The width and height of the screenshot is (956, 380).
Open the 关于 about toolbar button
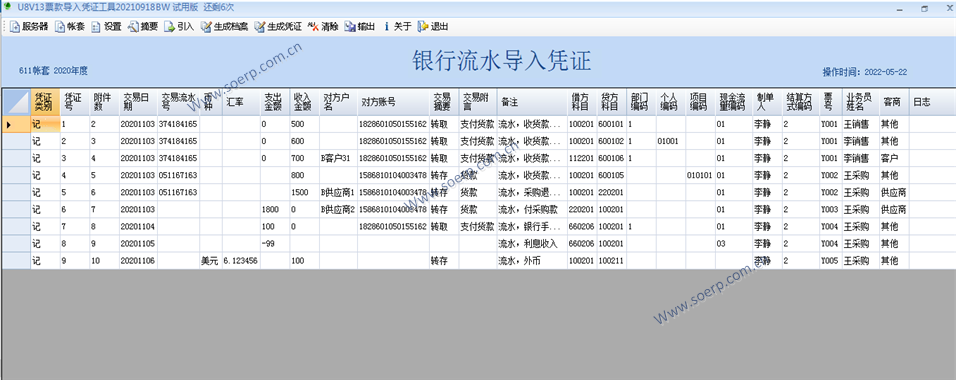pos(397,27)
